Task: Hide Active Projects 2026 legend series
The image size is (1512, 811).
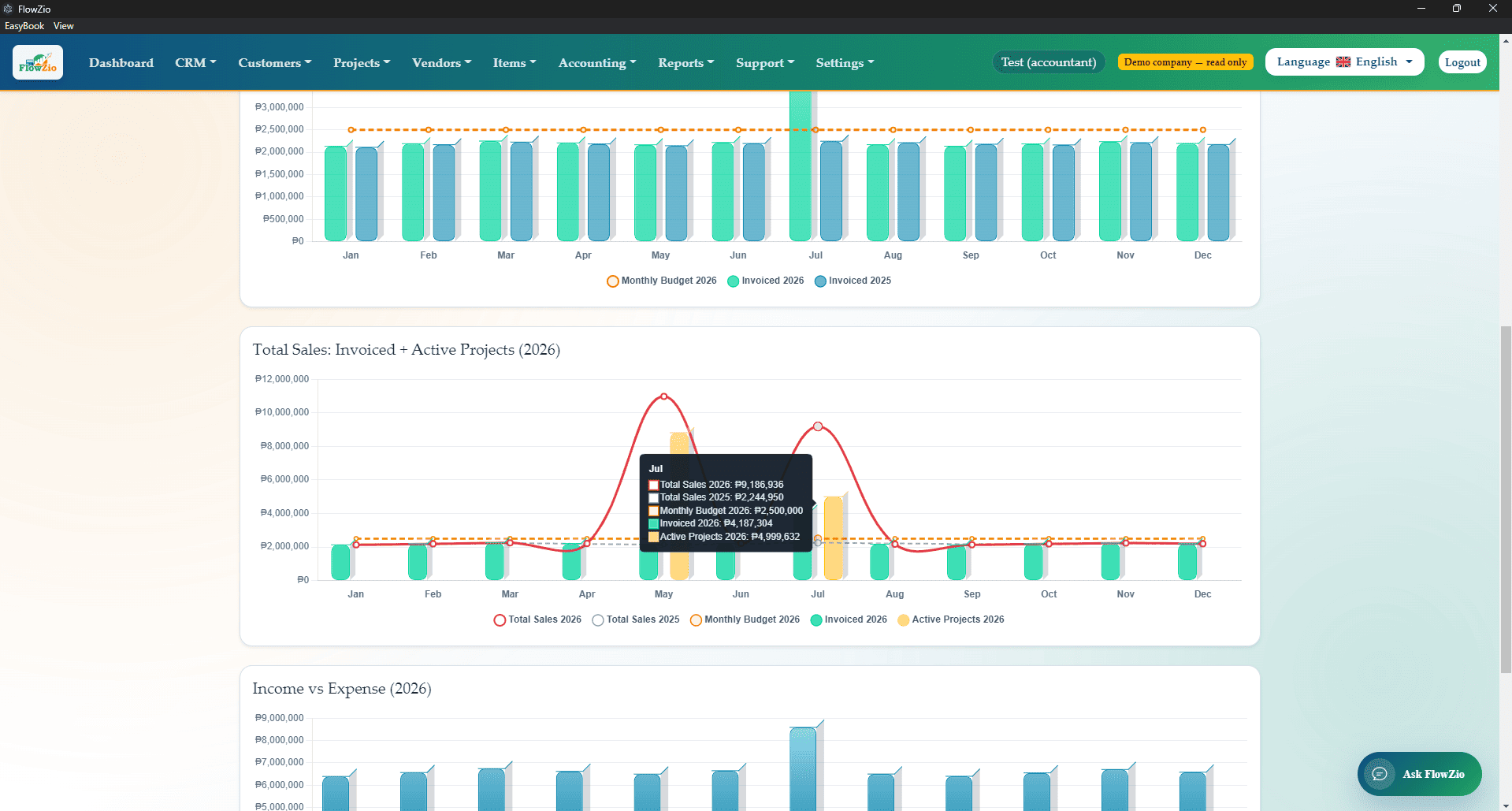Action: 951,619
